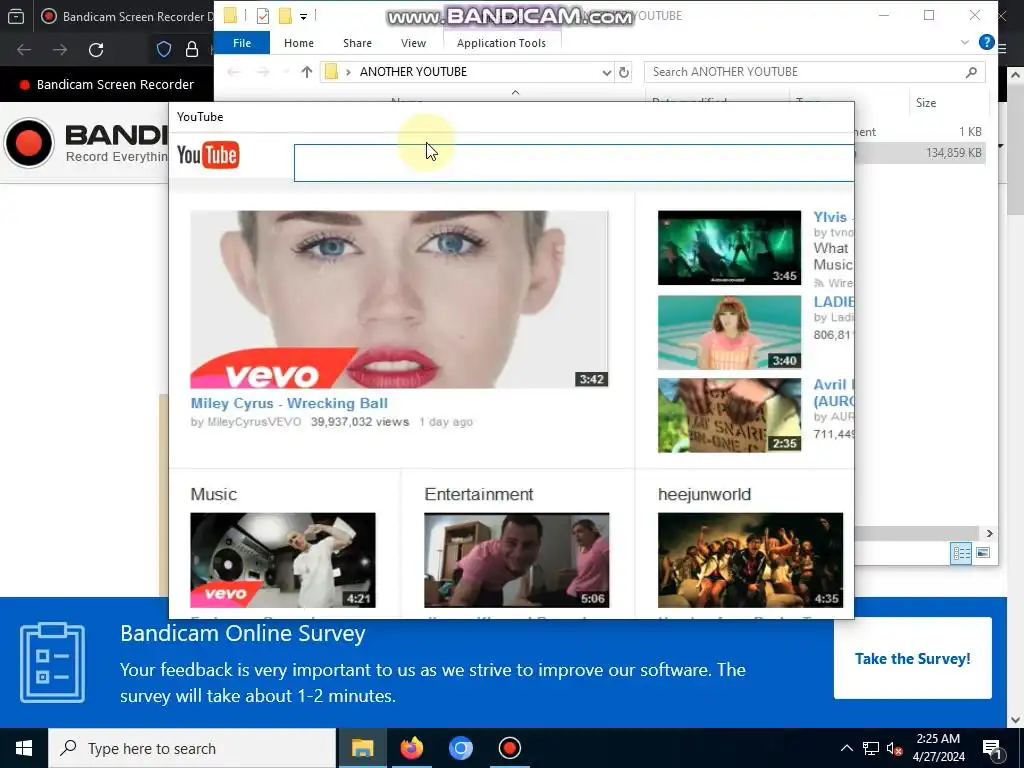Click the browser shield tracking protection icon
Image resolution: width=1024 pixels, height=768 pixels.
[x=164, y=50]
